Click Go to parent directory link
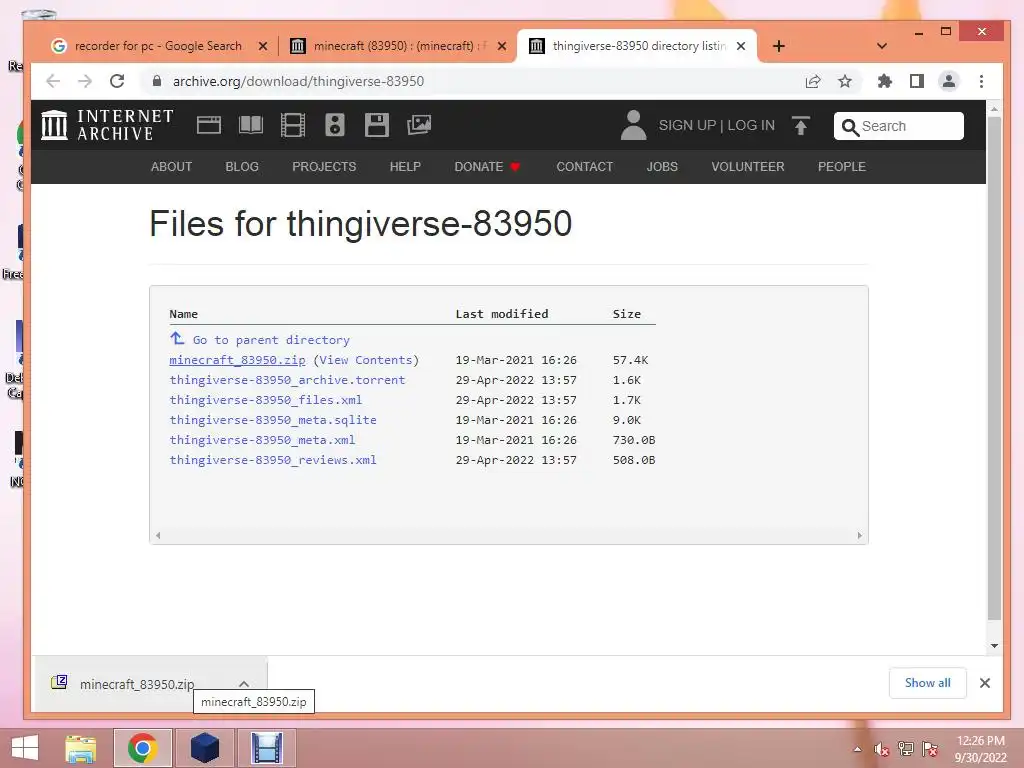Screen dimensions: 1024x768 point(271,340)
